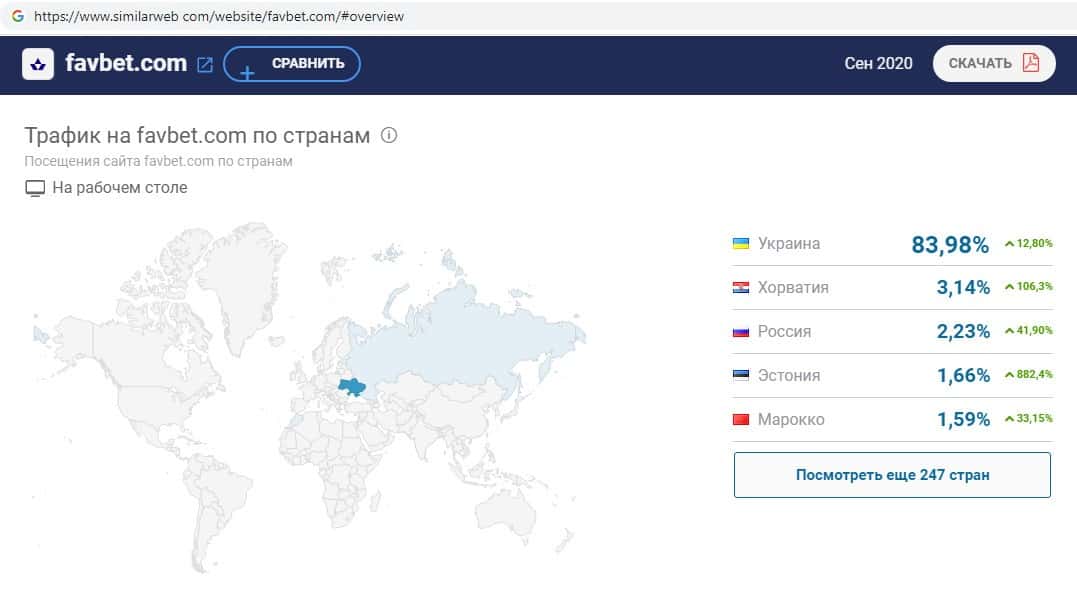The width and height of the screenshot is (1077, 591).
Task: Click highlighted Ukraine on the world map
Action: click(353, 388)
